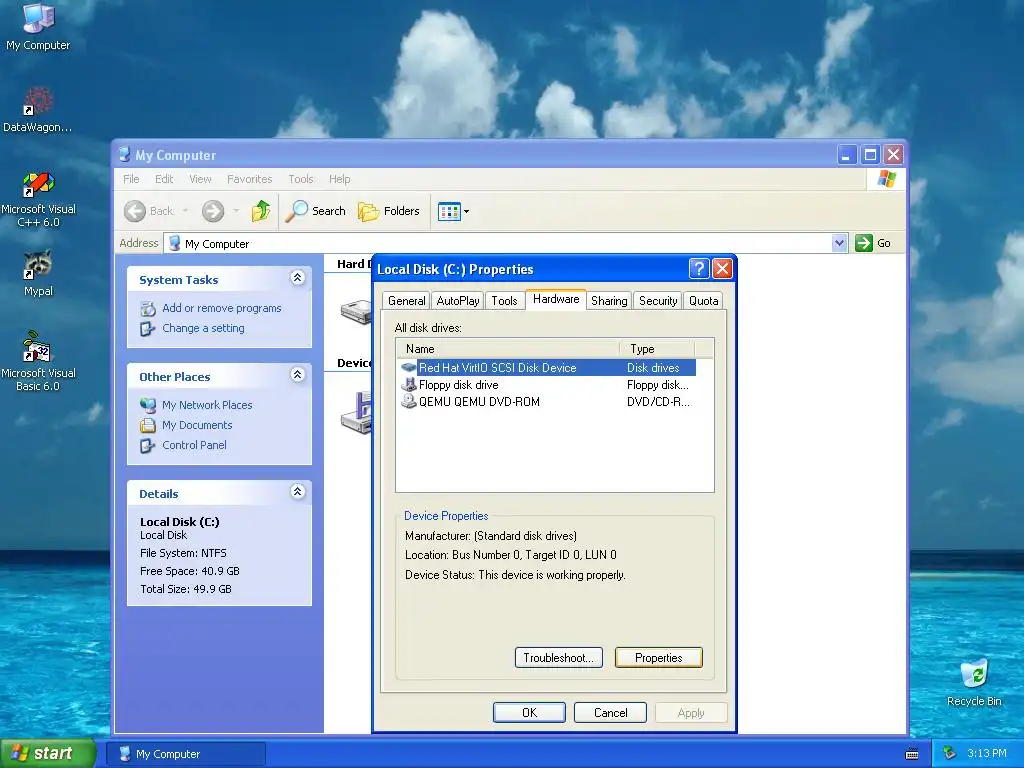The width and height of the screenshot is (1024, 768).
Task: Switch to AutoPlay tab
Action: pos(458,301)
